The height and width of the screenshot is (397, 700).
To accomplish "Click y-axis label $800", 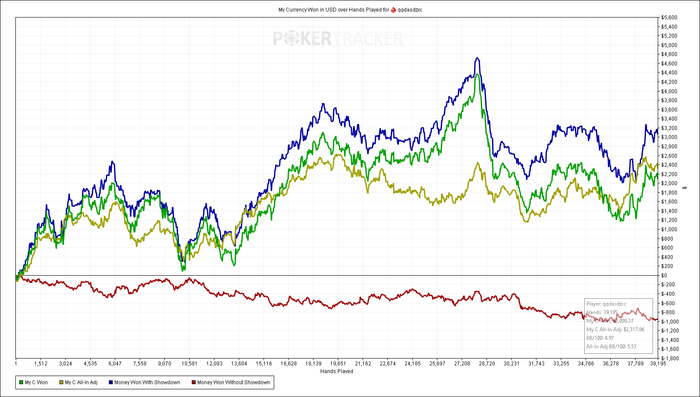I will 667,238.
